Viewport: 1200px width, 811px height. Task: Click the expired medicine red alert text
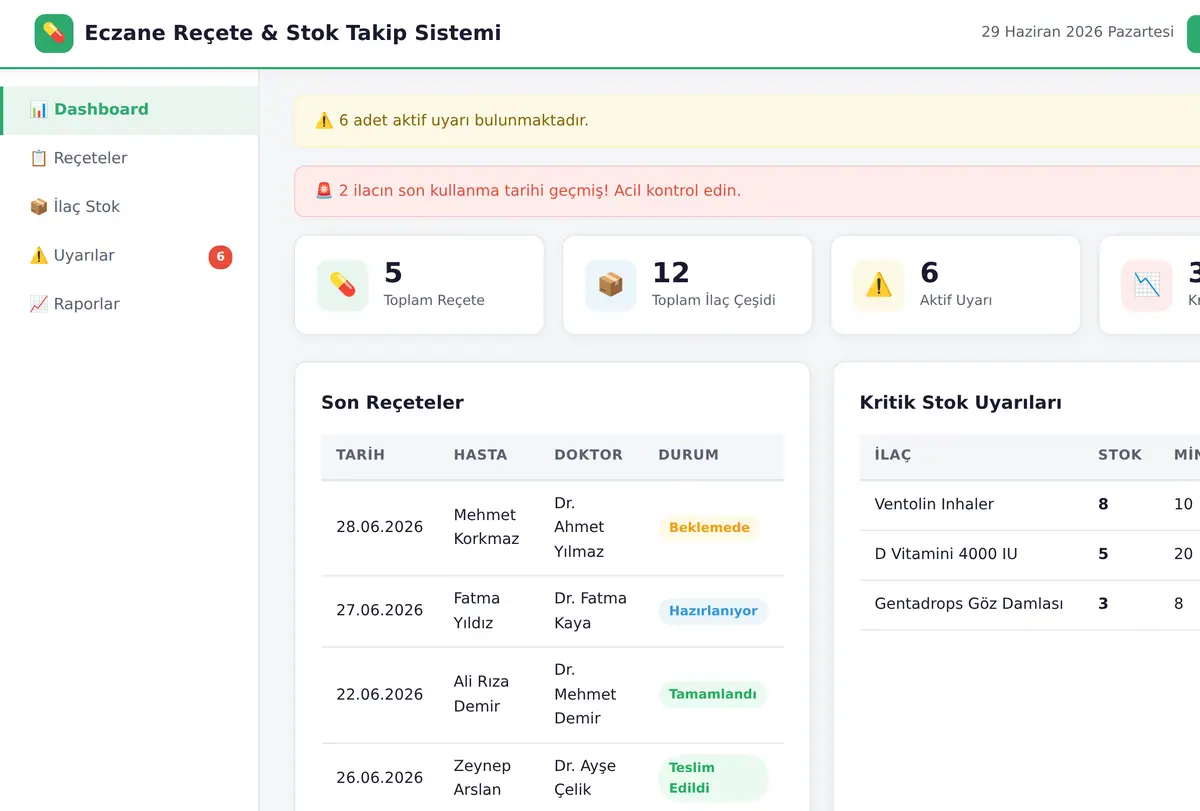[540, 191]
